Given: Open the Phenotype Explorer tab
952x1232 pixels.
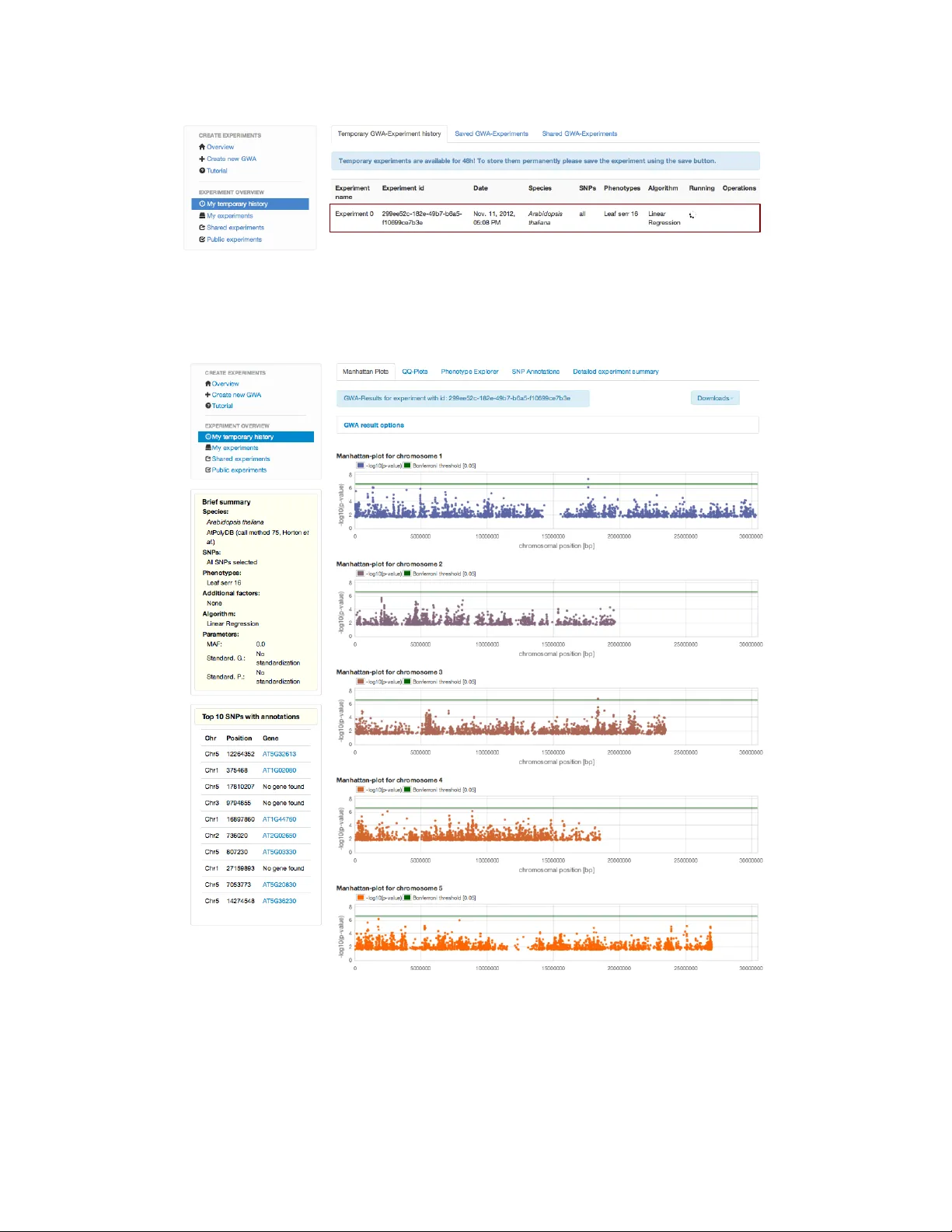Looking at the screenshot, I should [469, 372].
